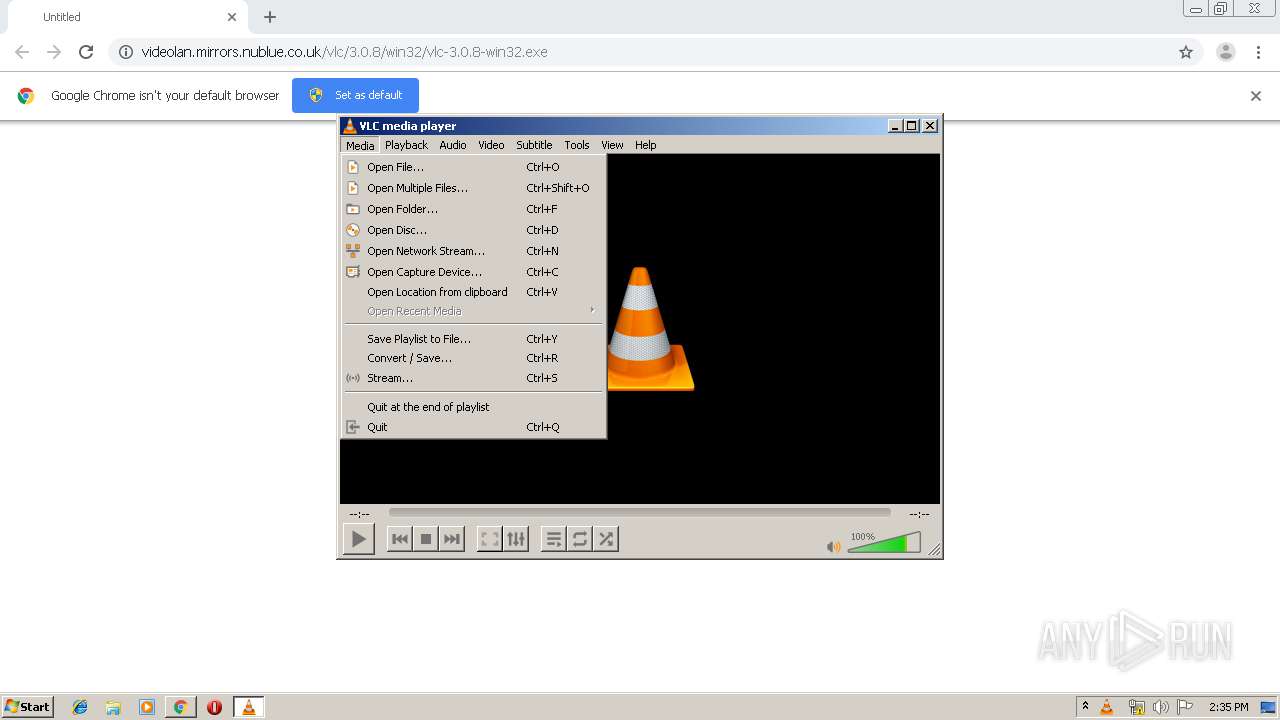Image resolution: width=1280 pixels, height=720 pixels.
Task: Click the VLC cone icon in title bar
Action: [x=349, y=126]
